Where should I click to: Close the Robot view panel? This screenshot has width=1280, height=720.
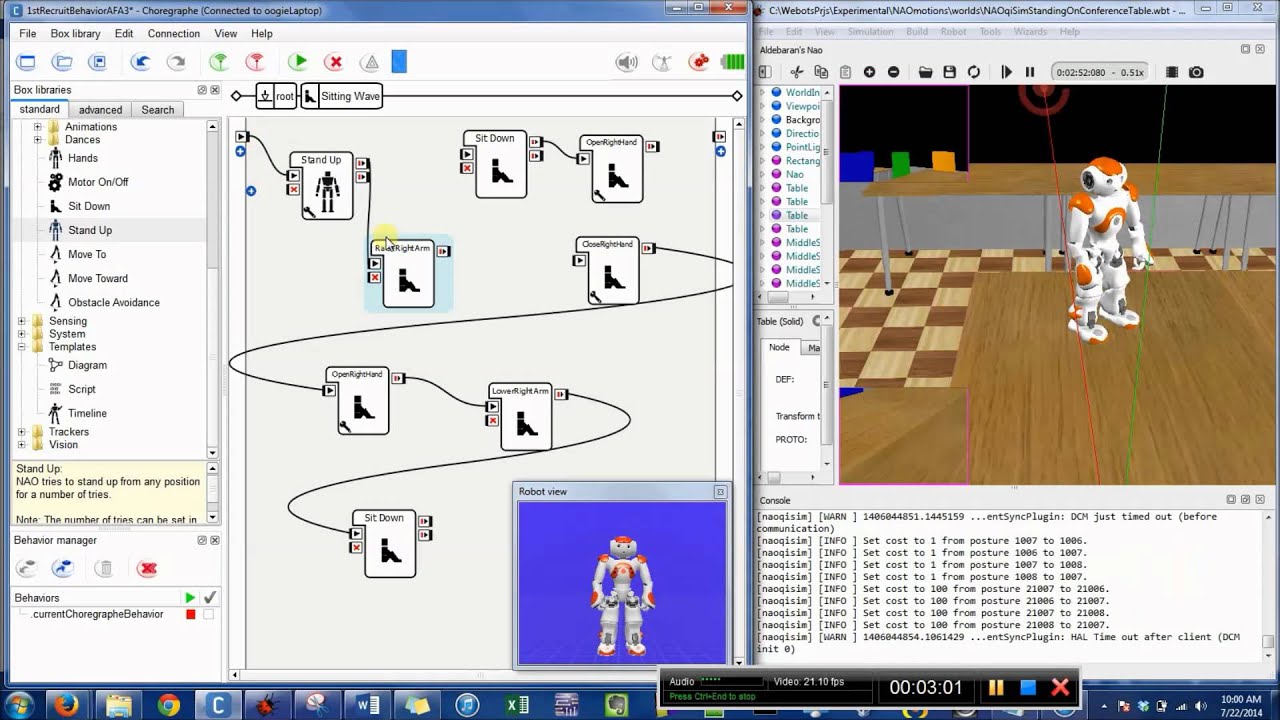720,491
